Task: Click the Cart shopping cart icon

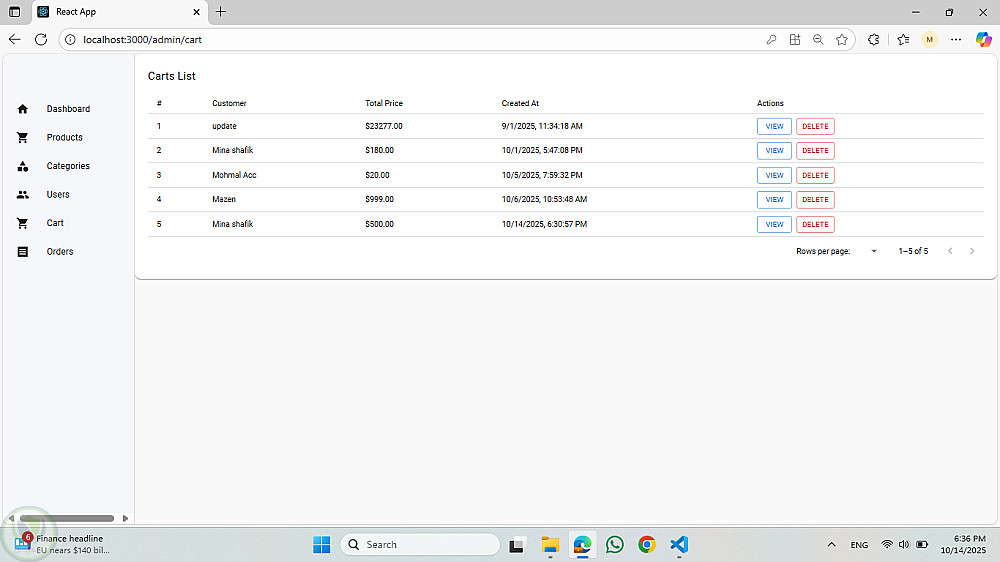Action: [22, 223]
